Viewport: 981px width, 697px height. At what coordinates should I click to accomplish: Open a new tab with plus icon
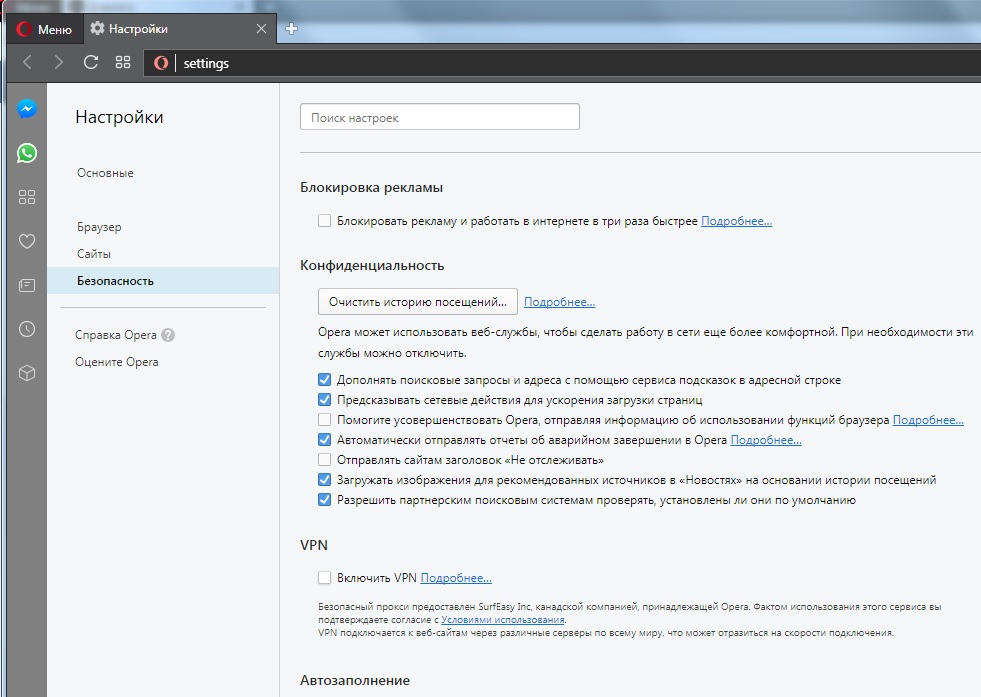coord(291,29)
